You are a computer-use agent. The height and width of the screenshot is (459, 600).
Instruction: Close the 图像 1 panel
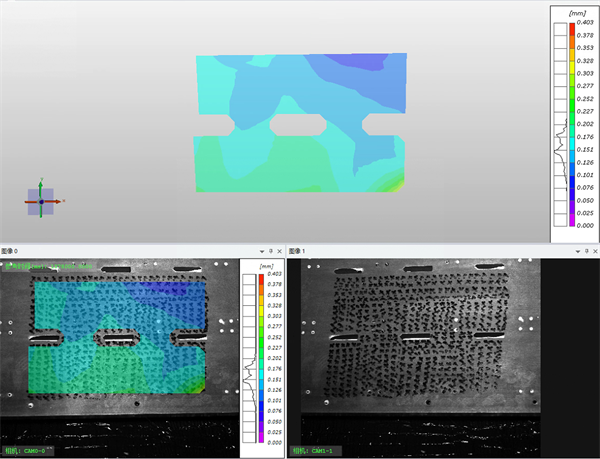pyautogui.click(x=594, y=249)
